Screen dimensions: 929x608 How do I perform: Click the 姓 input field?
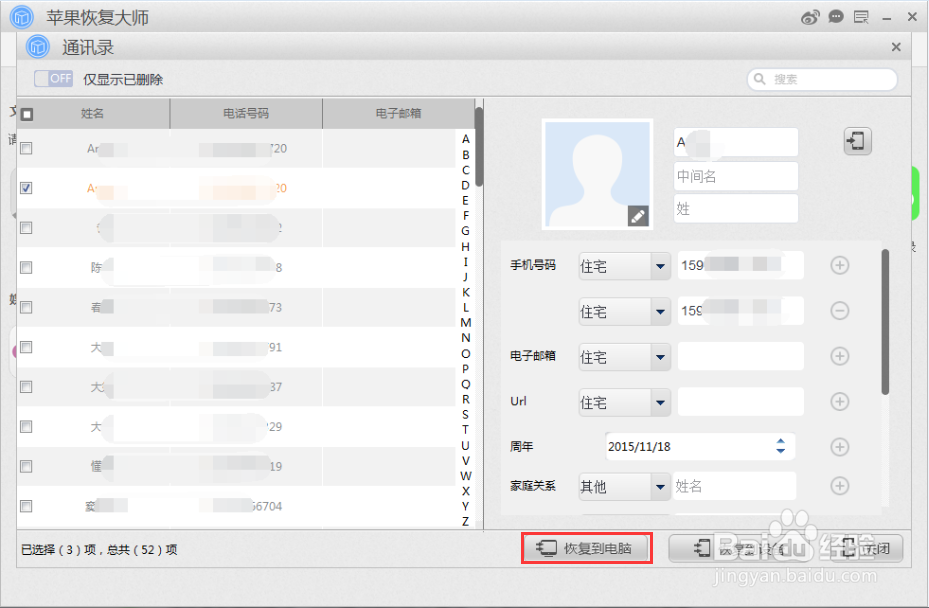click(736, 209)
